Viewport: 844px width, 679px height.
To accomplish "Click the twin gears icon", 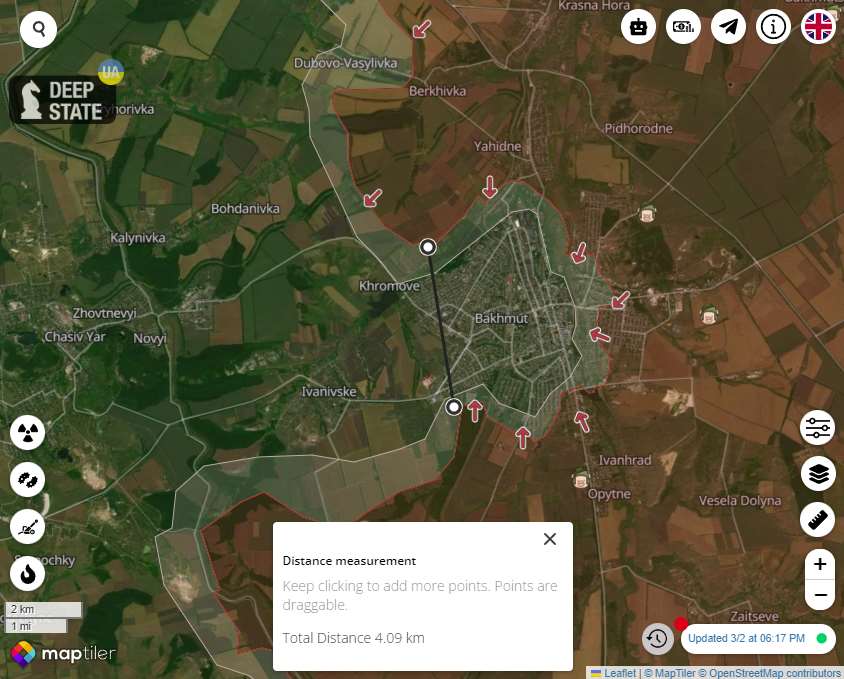I will pyautogui.click(x=28, y=480).
